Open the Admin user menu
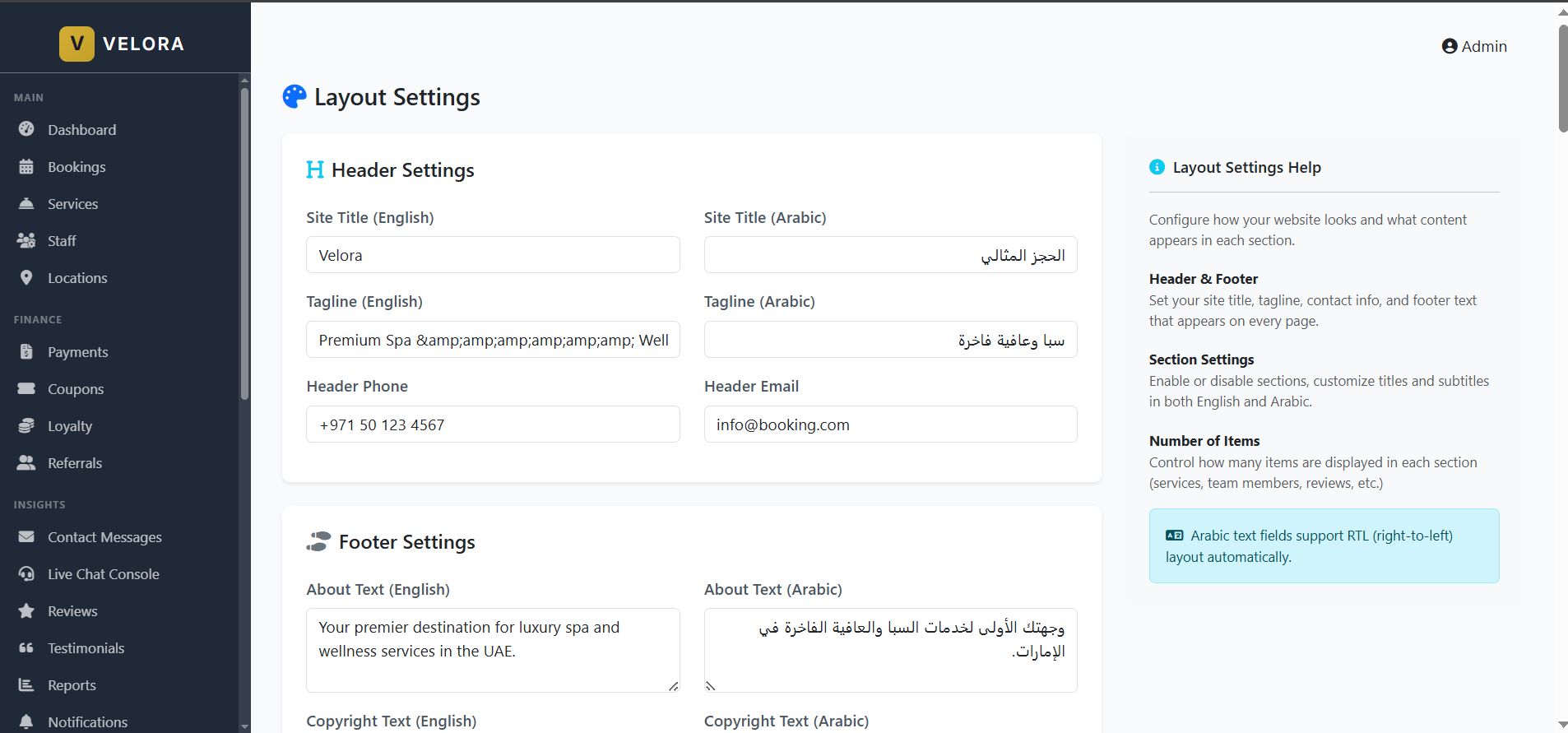This screenshot has width=1568, height=733. click(1474, 46)
